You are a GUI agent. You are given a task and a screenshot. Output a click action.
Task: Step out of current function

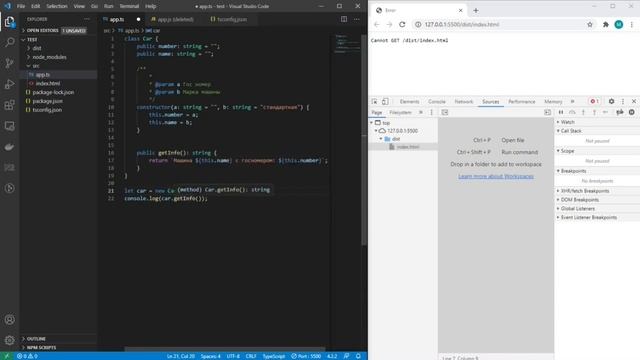coord(594,112)
